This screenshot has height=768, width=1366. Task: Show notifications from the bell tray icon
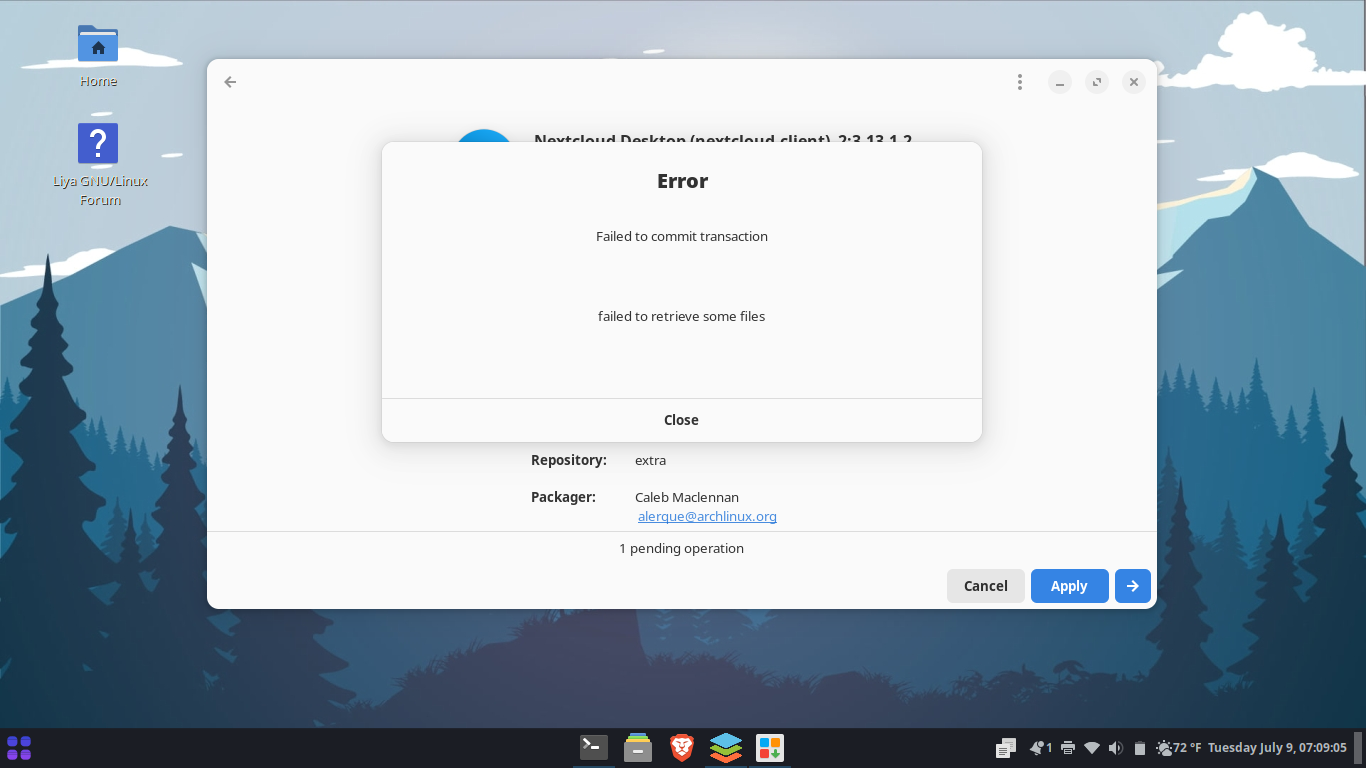(1040, 748)
